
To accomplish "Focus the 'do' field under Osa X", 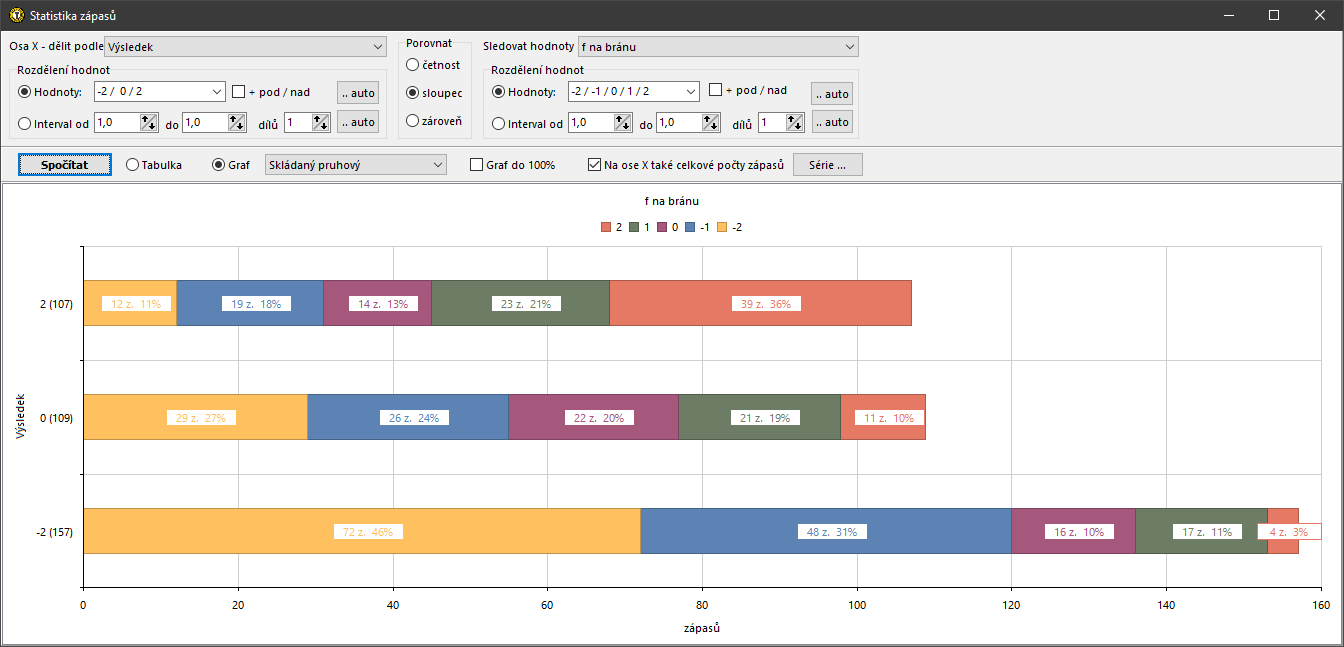I will click(205, 122).
